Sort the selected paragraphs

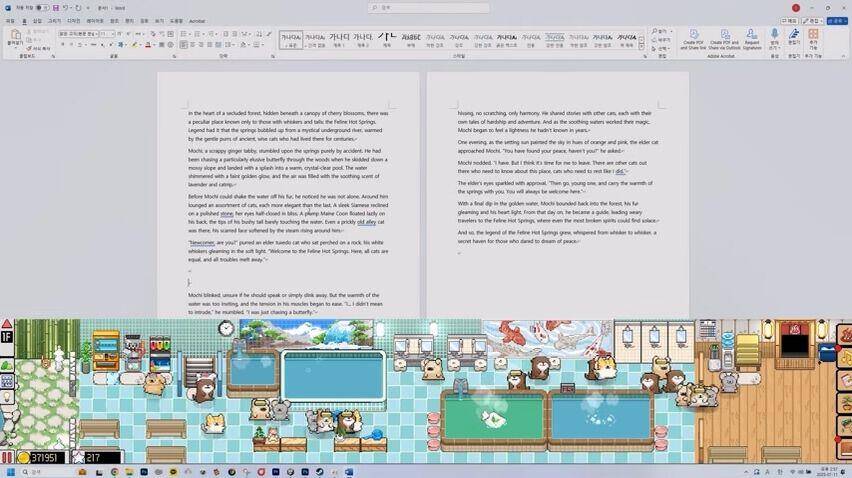259,34
